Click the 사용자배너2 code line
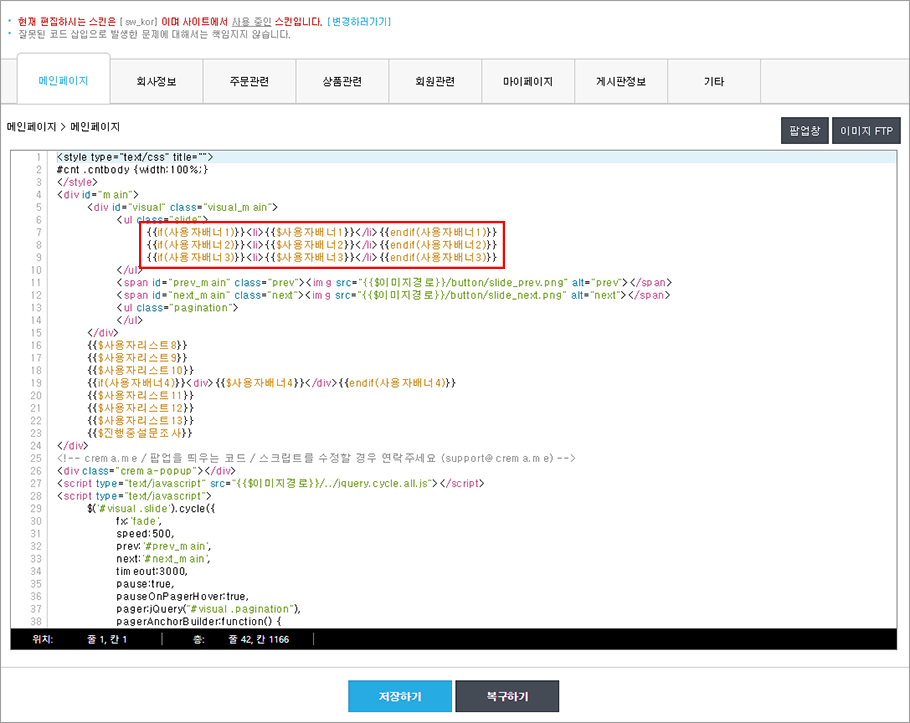 coord(322,245)
